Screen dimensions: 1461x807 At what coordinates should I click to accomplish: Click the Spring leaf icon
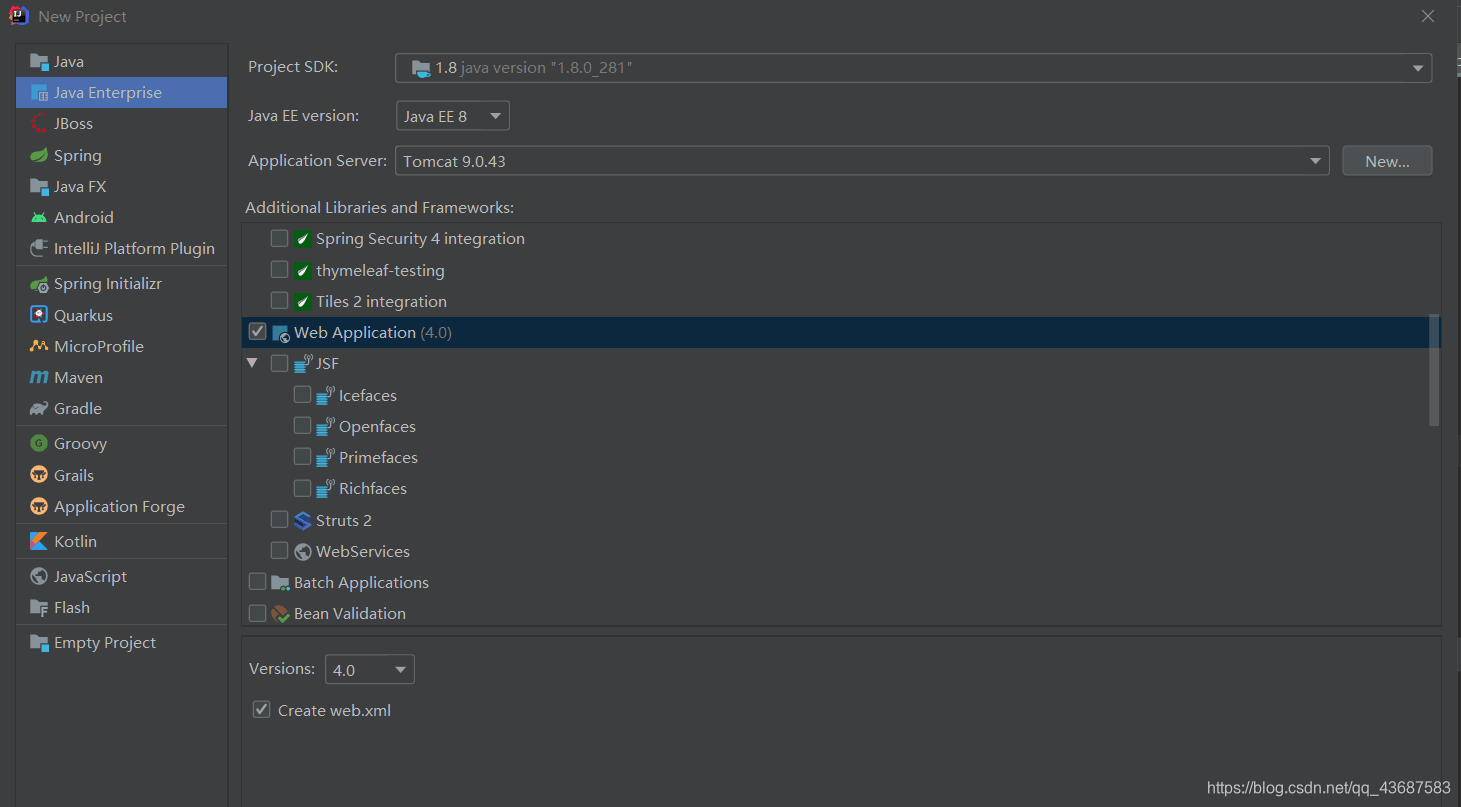click(x=39, y=155)
